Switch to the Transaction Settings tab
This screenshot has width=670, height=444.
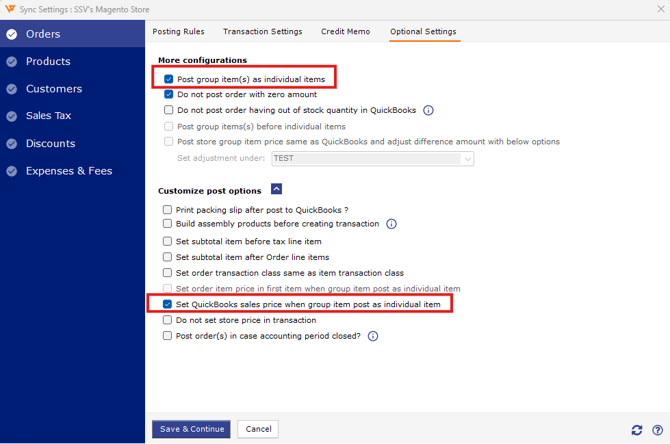point(262,32)
